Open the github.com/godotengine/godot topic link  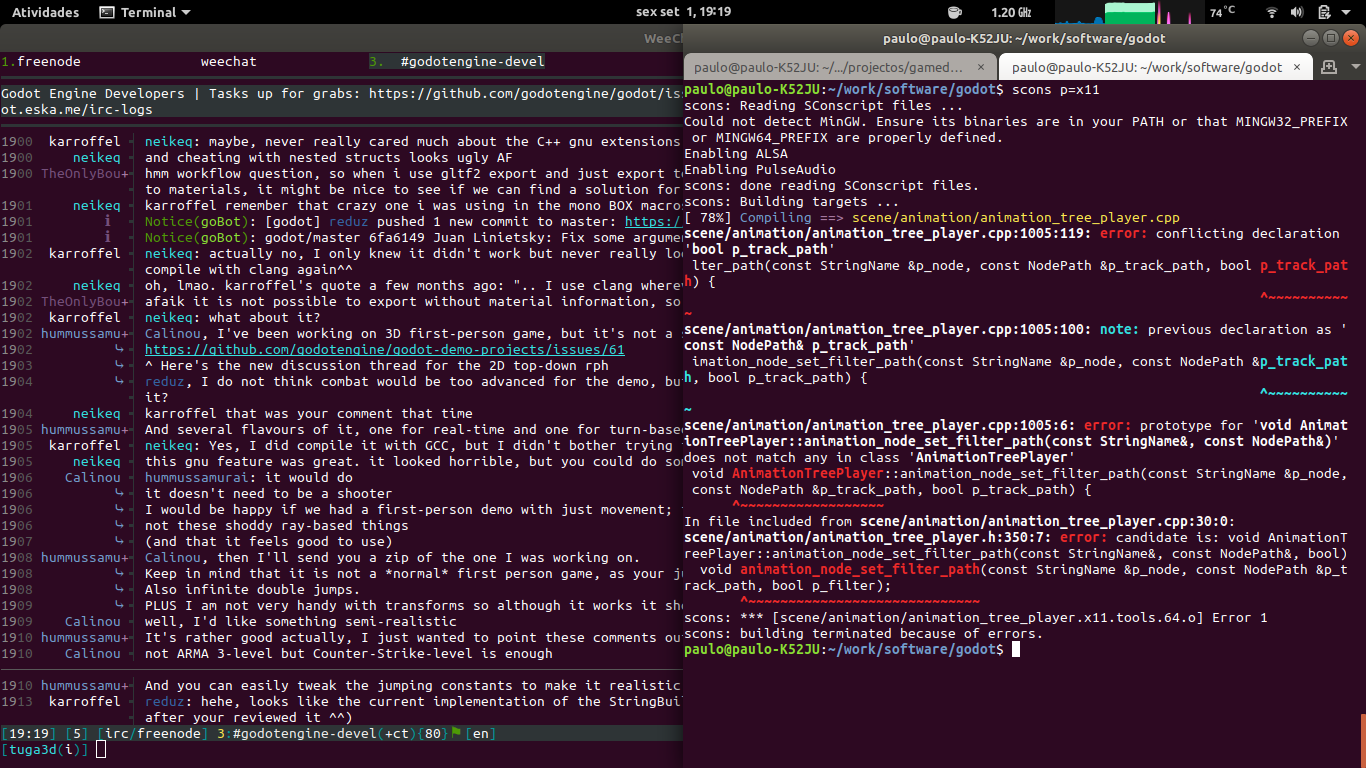point(525,93)
